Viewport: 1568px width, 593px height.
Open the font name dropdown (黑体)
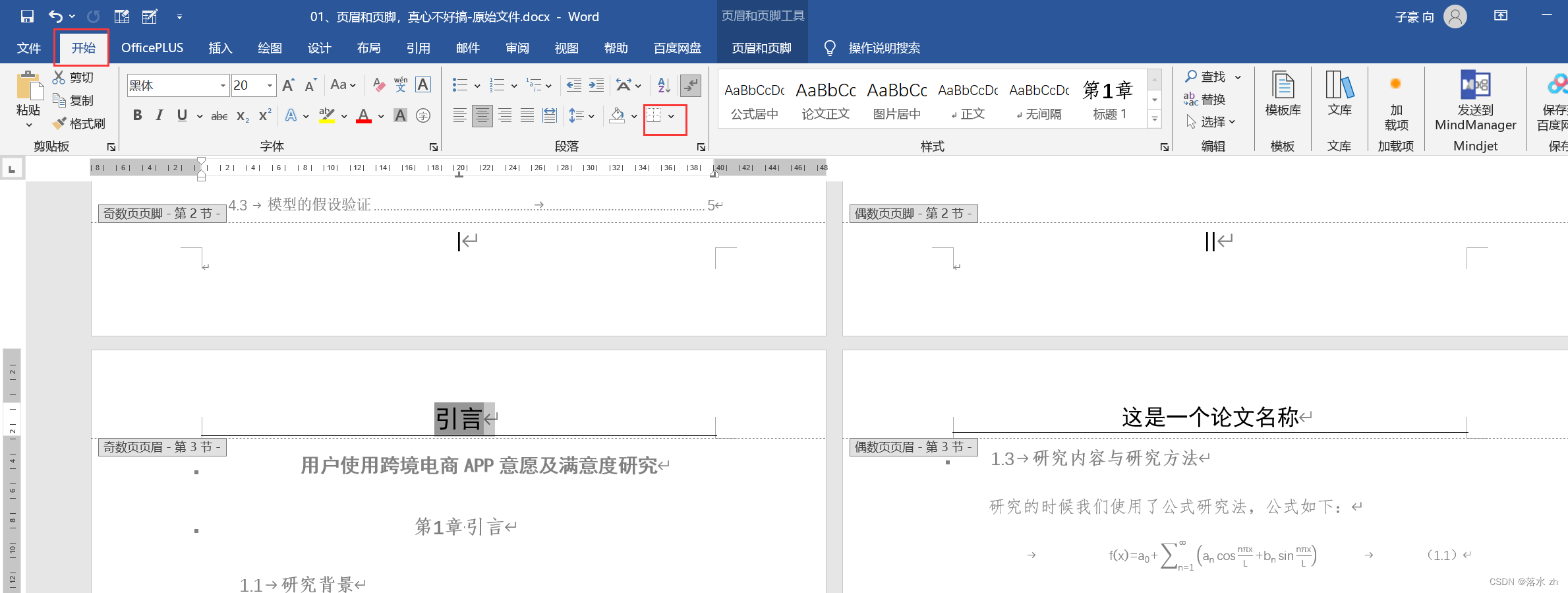point(223,85)
